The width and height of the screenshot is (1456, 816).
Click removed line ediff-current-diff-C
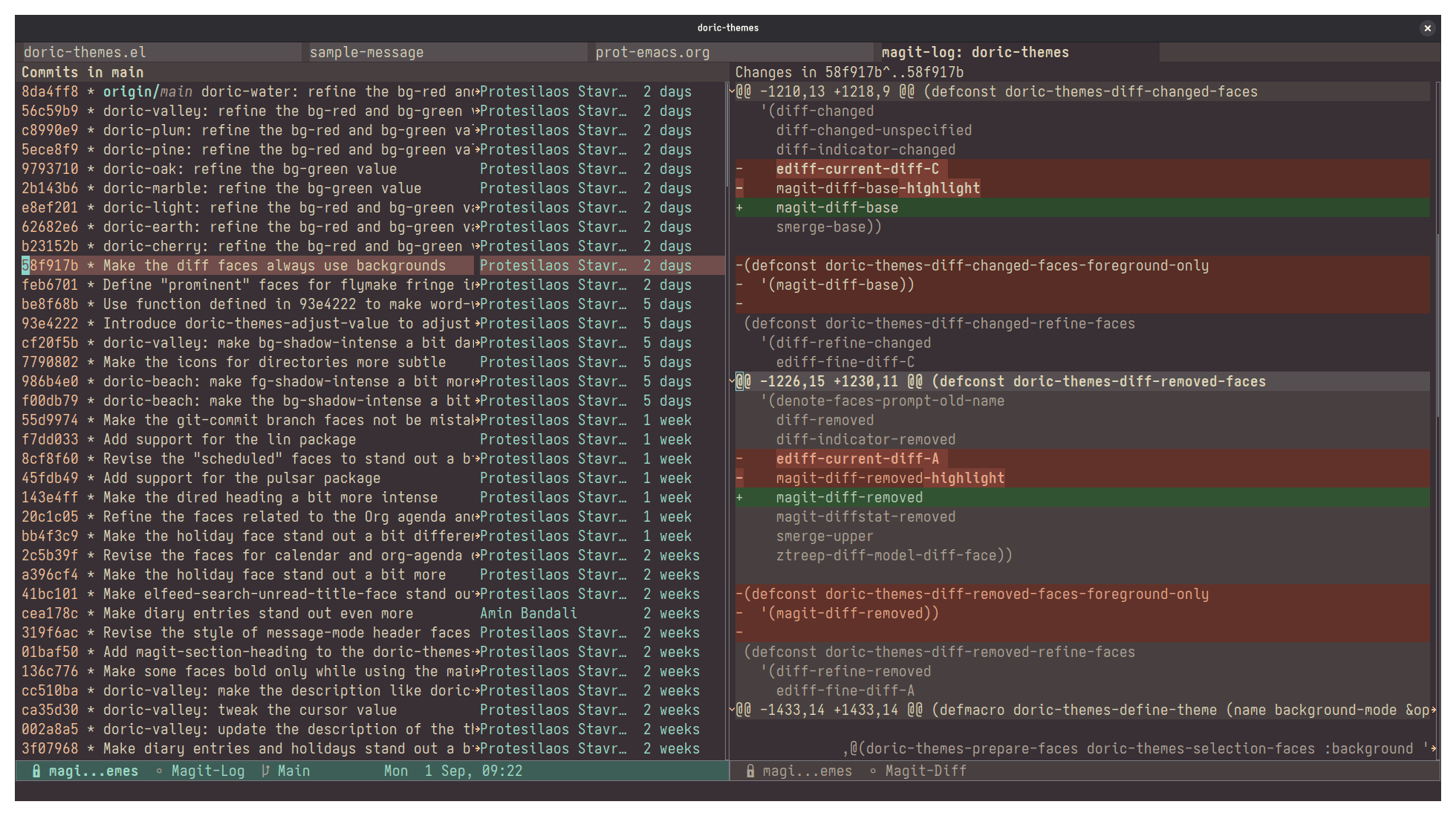[x=1082, y=169]
